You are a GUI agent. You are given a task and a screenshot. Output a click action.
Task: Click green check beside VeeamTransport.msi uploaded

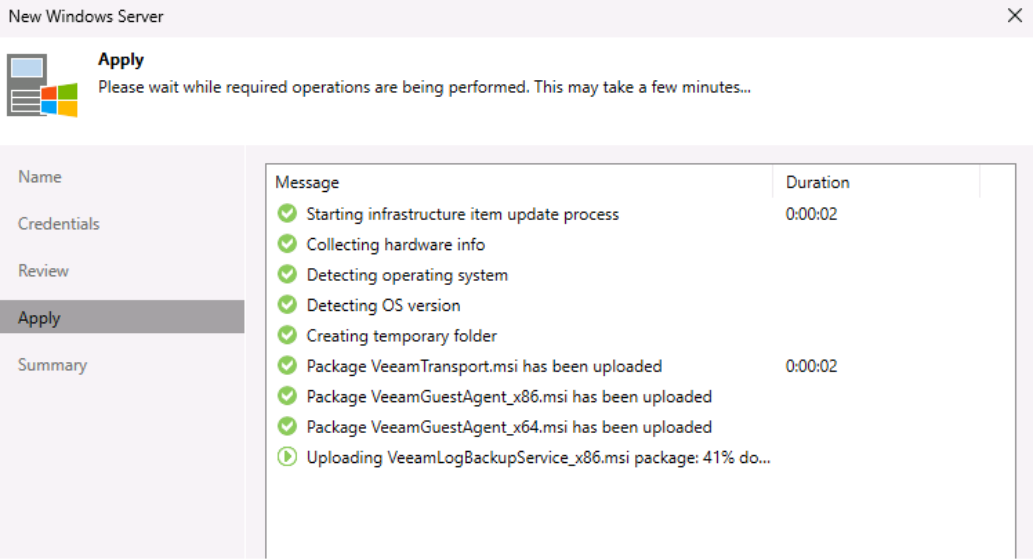coord(287,365)
